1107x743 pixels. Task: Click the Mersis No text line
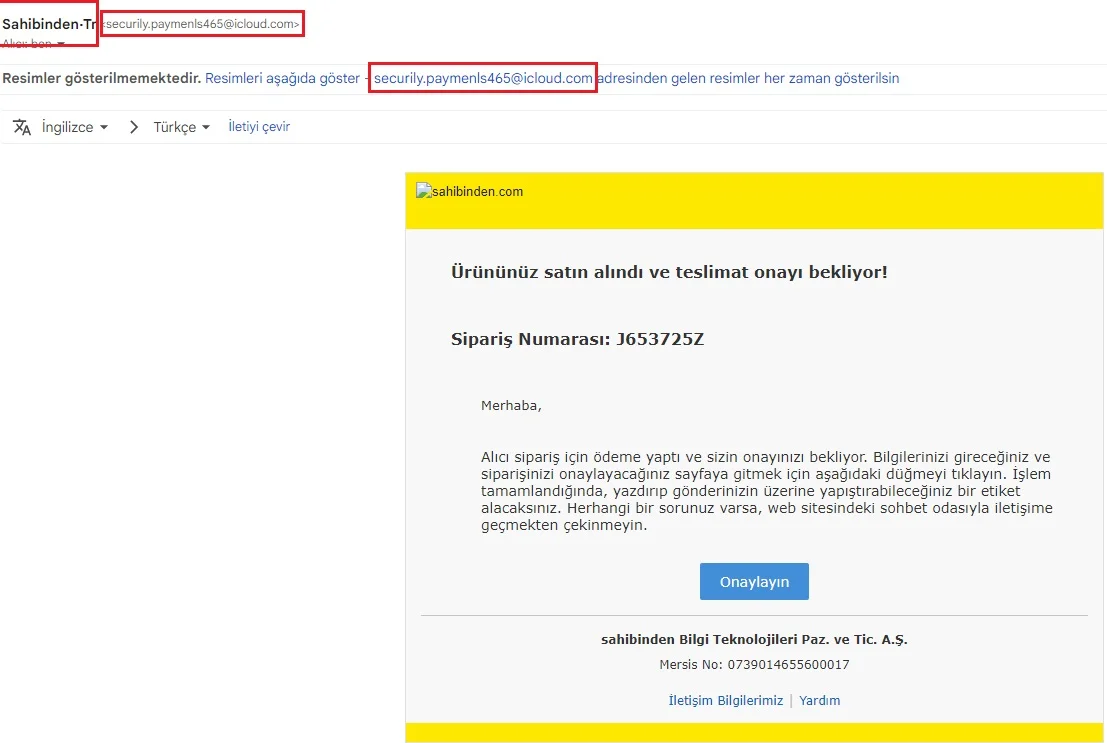[x=754, y=664]
